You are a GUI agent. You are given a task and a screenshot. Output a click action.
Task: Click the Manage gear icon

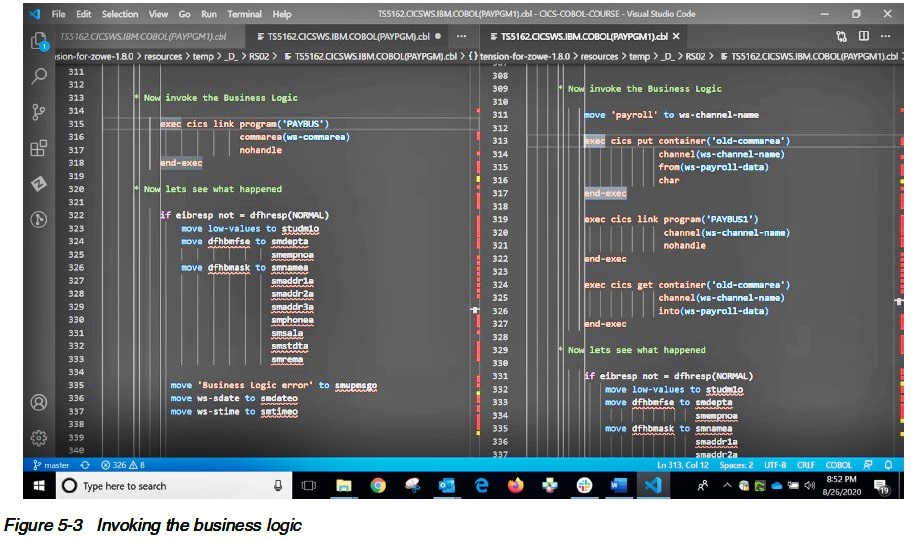click(39, 437)
